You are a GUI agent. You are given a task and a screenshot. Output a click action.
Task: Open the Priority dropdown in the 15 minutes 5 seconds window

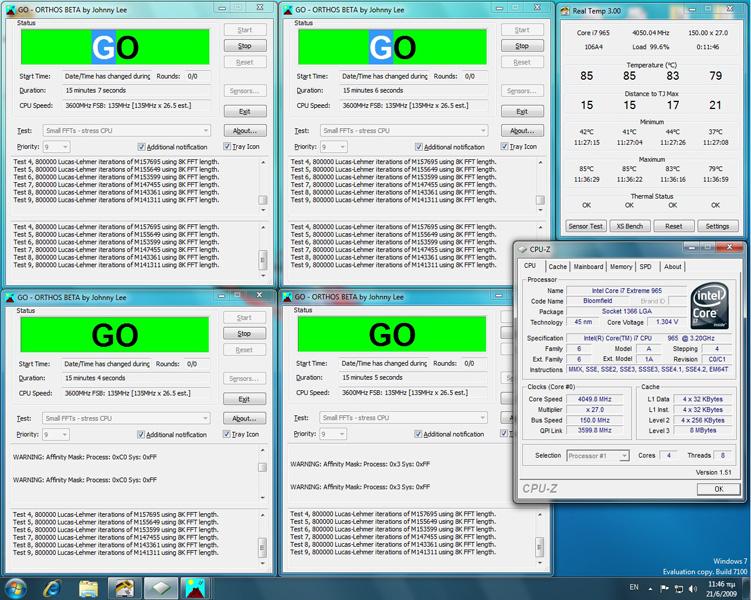(x=333, y=434)
